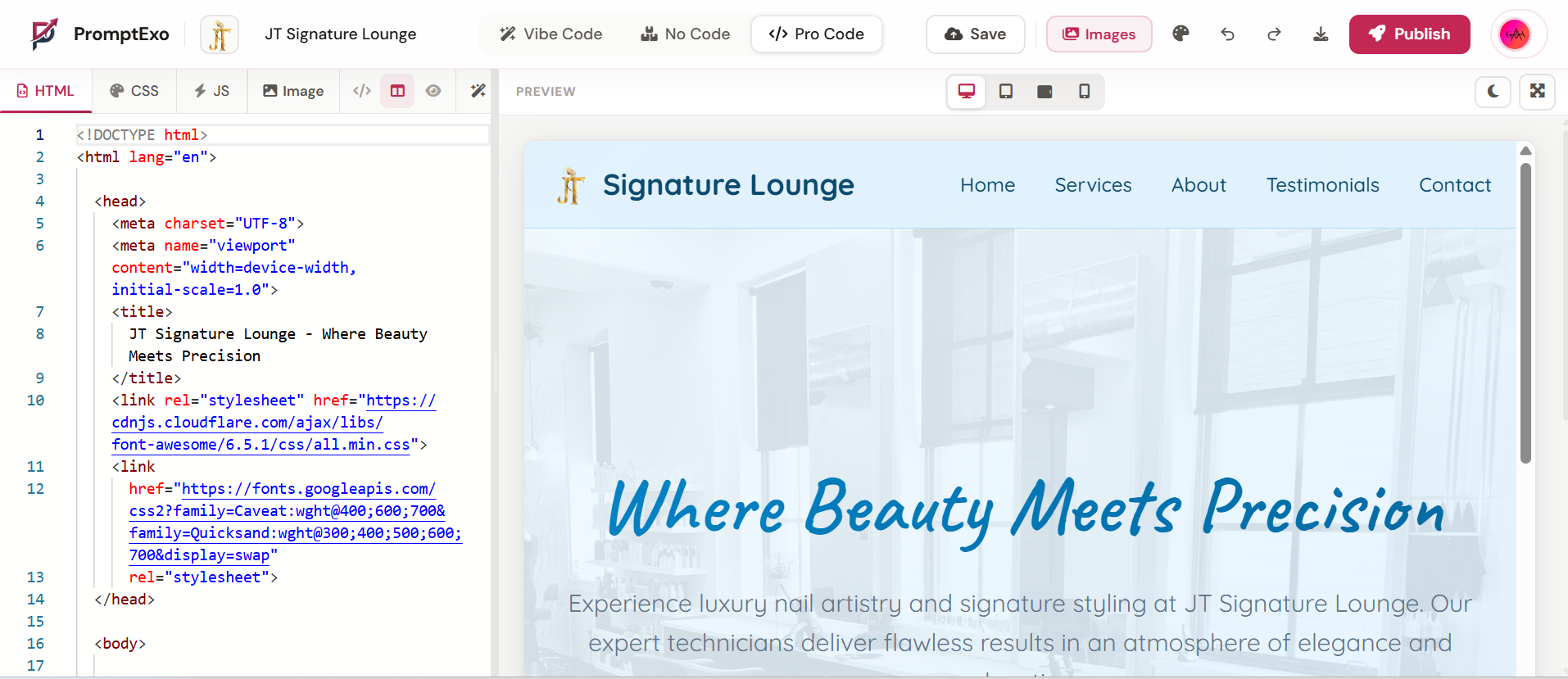Open the Image editor tab

click(x=293, y=91)
